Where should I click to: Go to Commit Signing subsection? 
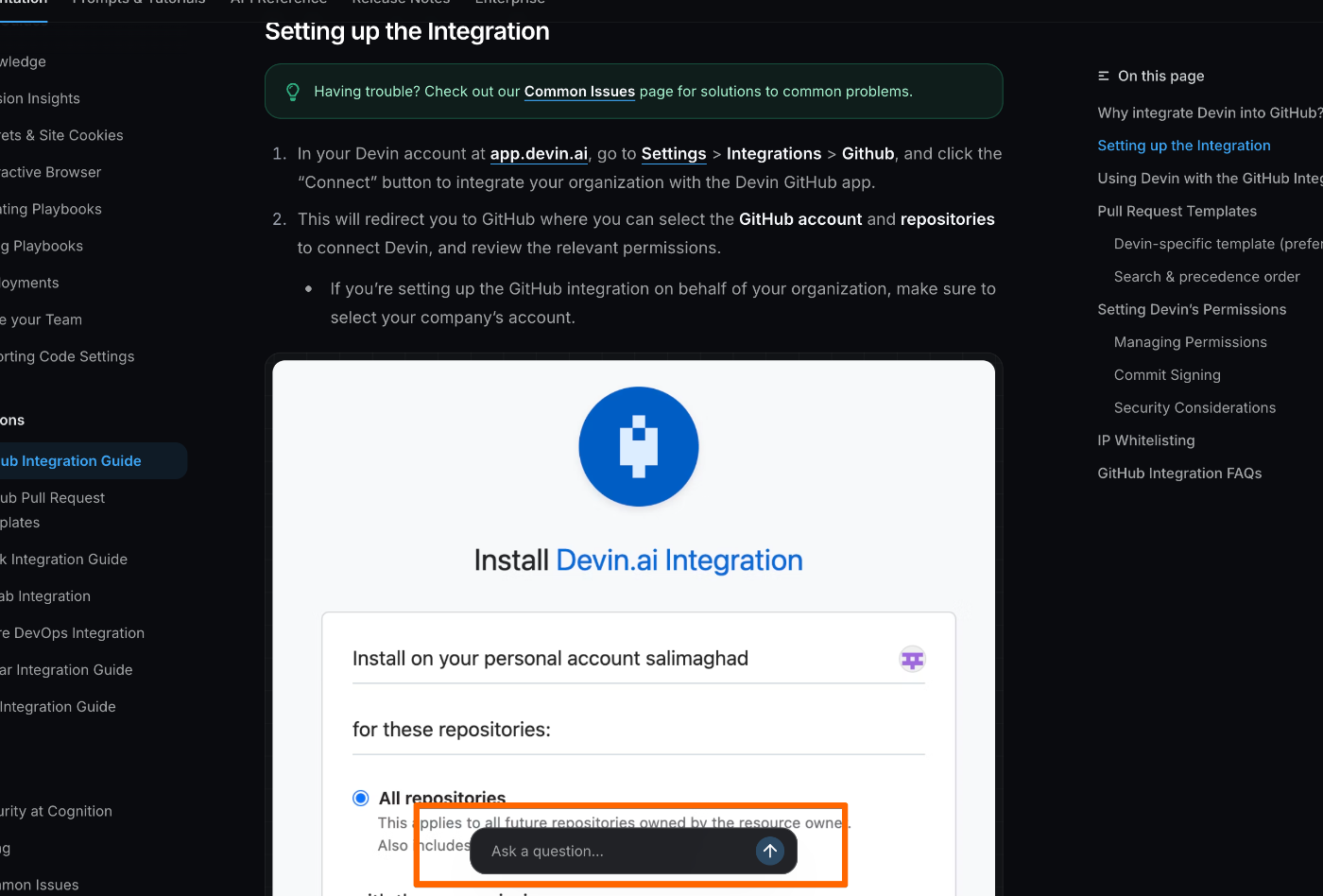(x=1167, y=375)
